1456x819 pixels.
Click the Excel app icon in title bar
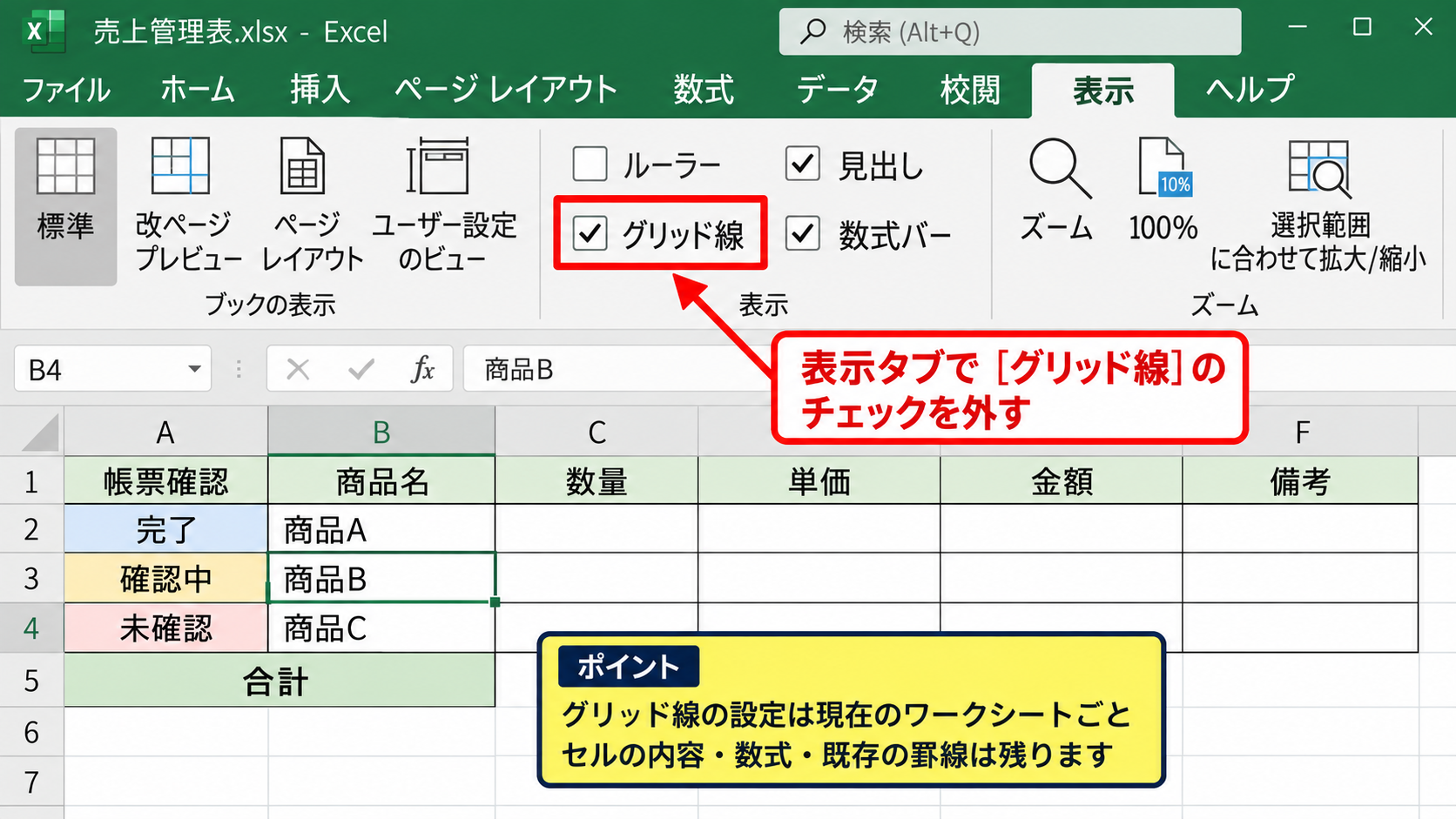[43, 31]
